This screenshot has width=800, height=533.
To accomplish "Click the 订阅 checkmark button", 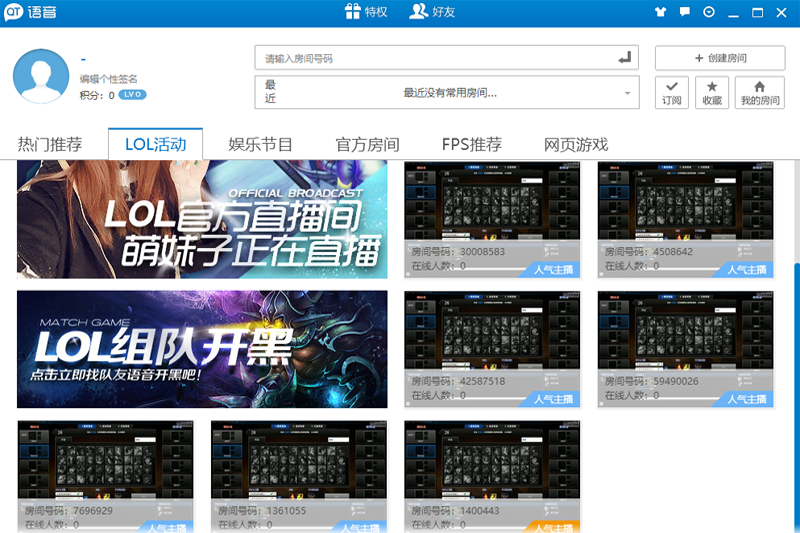I will click(x=672, y=93).
